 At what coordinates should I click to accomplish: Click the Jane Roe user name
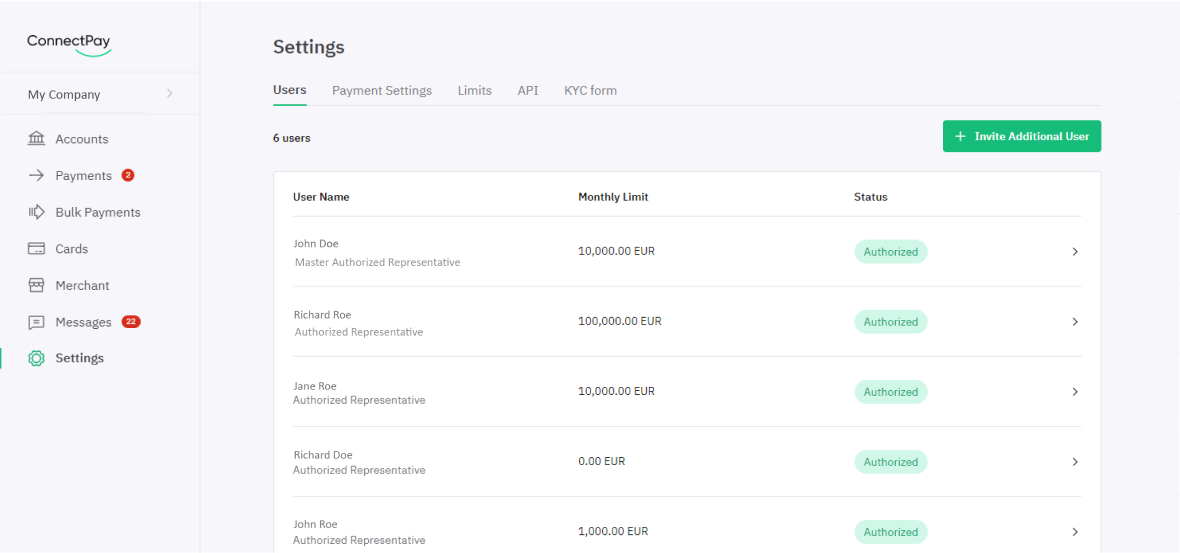315,386
